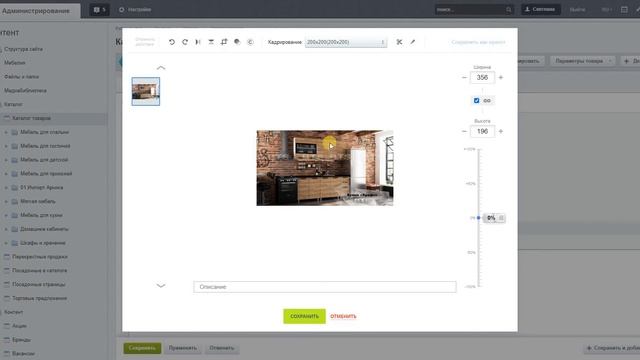Viewport: 640px width, 360px height.
Task: Click the magnifier search icon in header
Action: 509,9
